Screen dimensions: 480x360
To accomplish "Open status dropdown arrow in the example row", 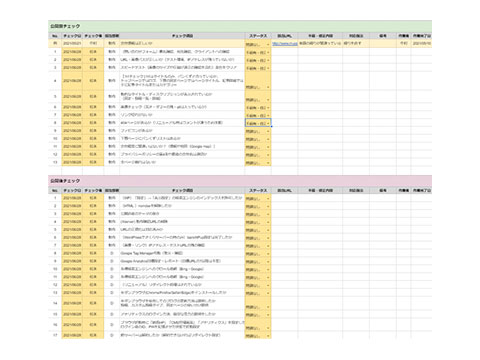I will [x=268, y=44].
